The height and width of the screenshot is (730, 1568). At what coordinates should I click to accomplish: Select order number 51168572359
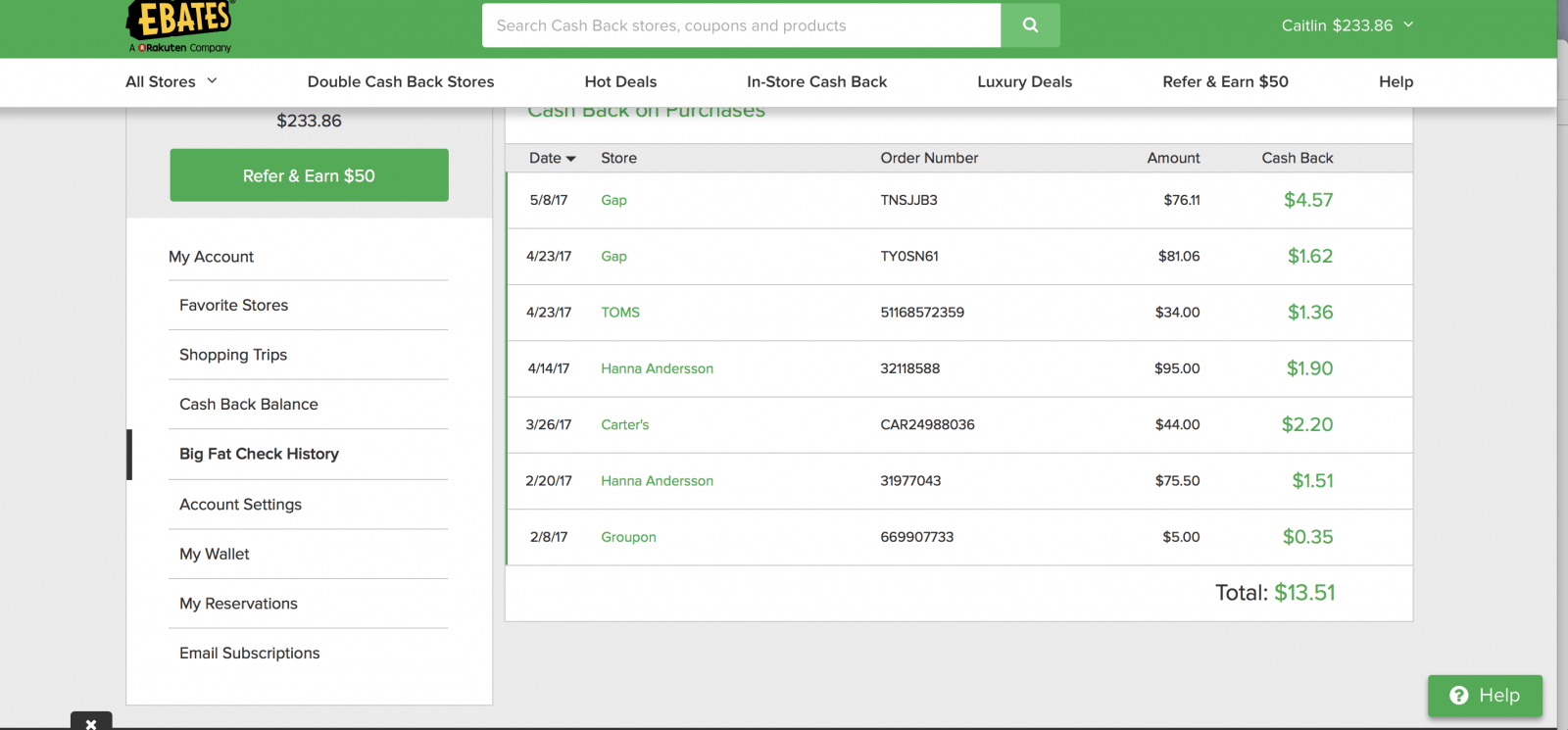[922, 313]
